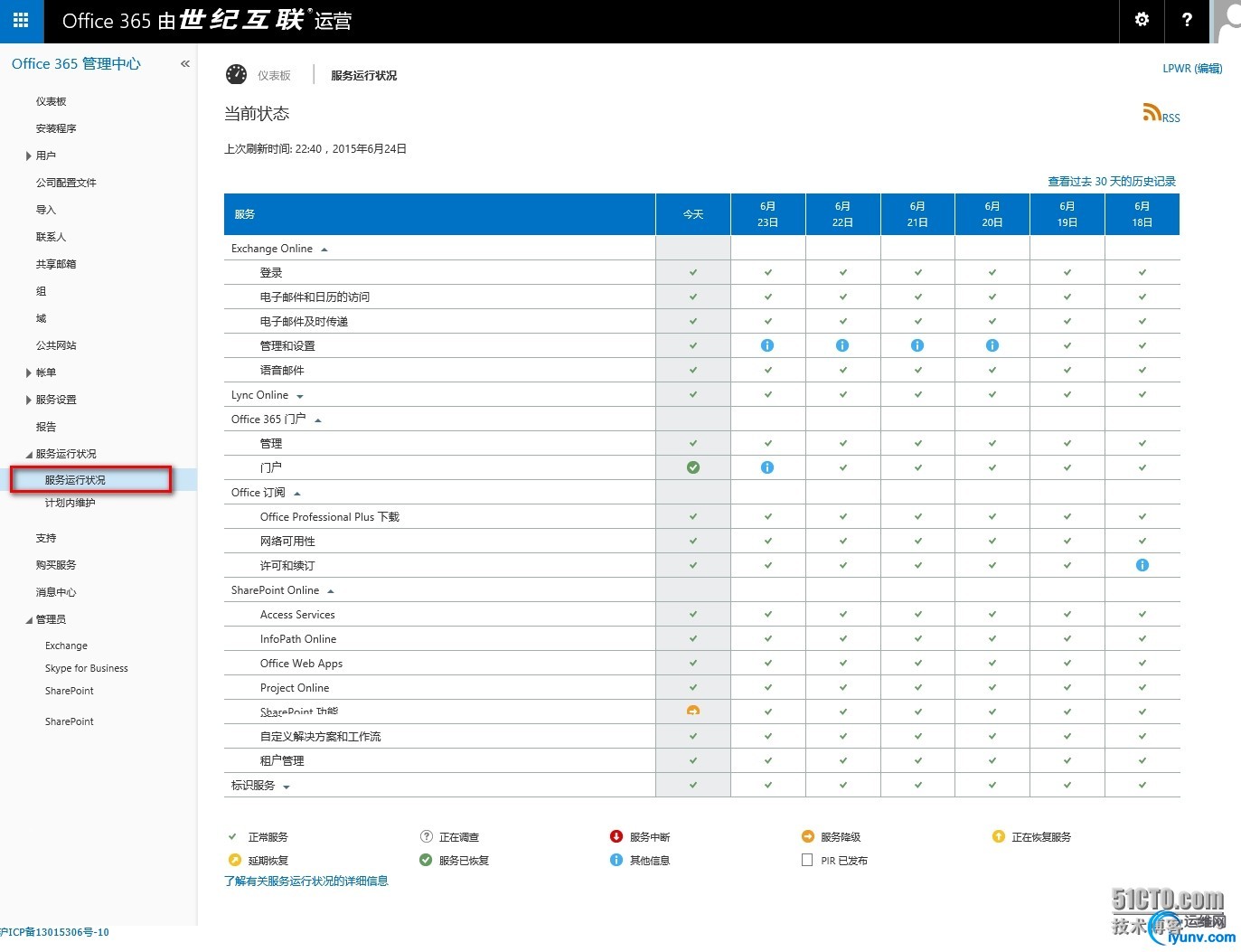Viewport: 1241px width, 952px height.
Task: Collapse the Office 订阅 group
Action: (x=297, y=494)
